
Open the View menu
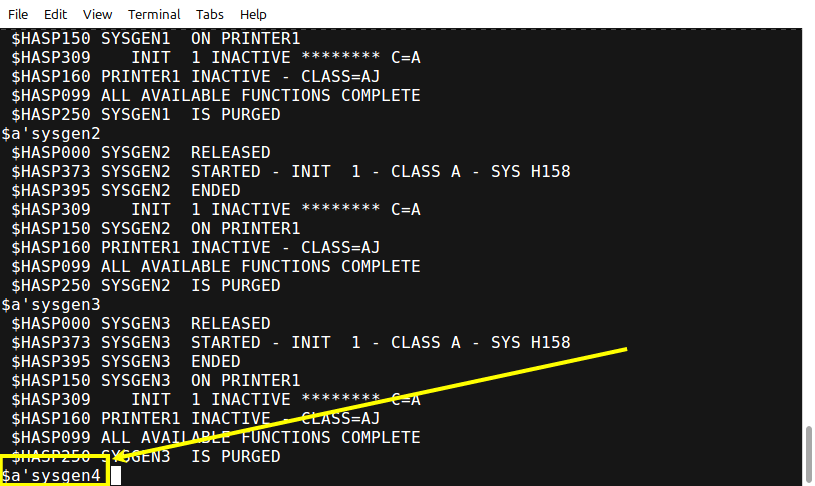[97, 15]
